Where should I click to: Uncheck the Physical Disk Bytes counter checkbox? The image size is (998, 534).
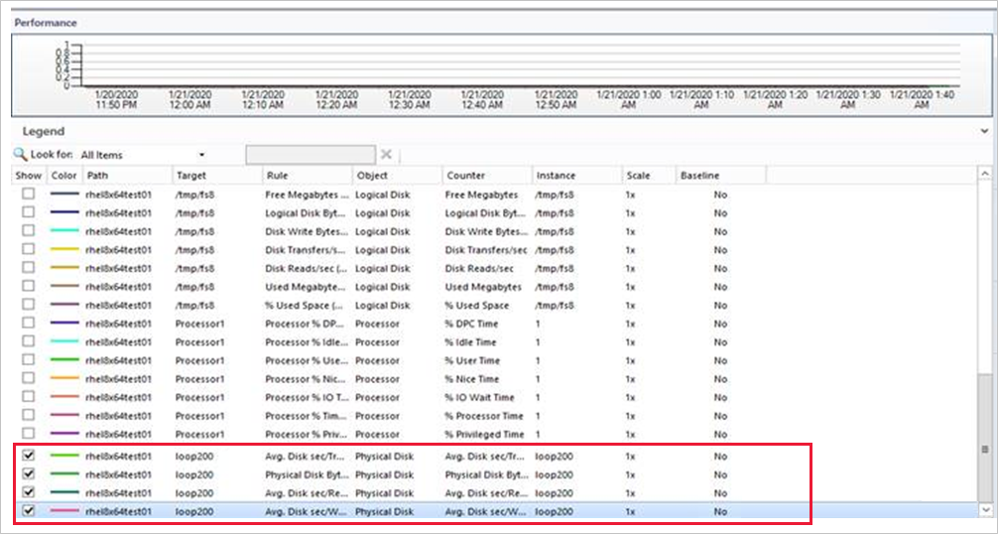click(29, 475)
